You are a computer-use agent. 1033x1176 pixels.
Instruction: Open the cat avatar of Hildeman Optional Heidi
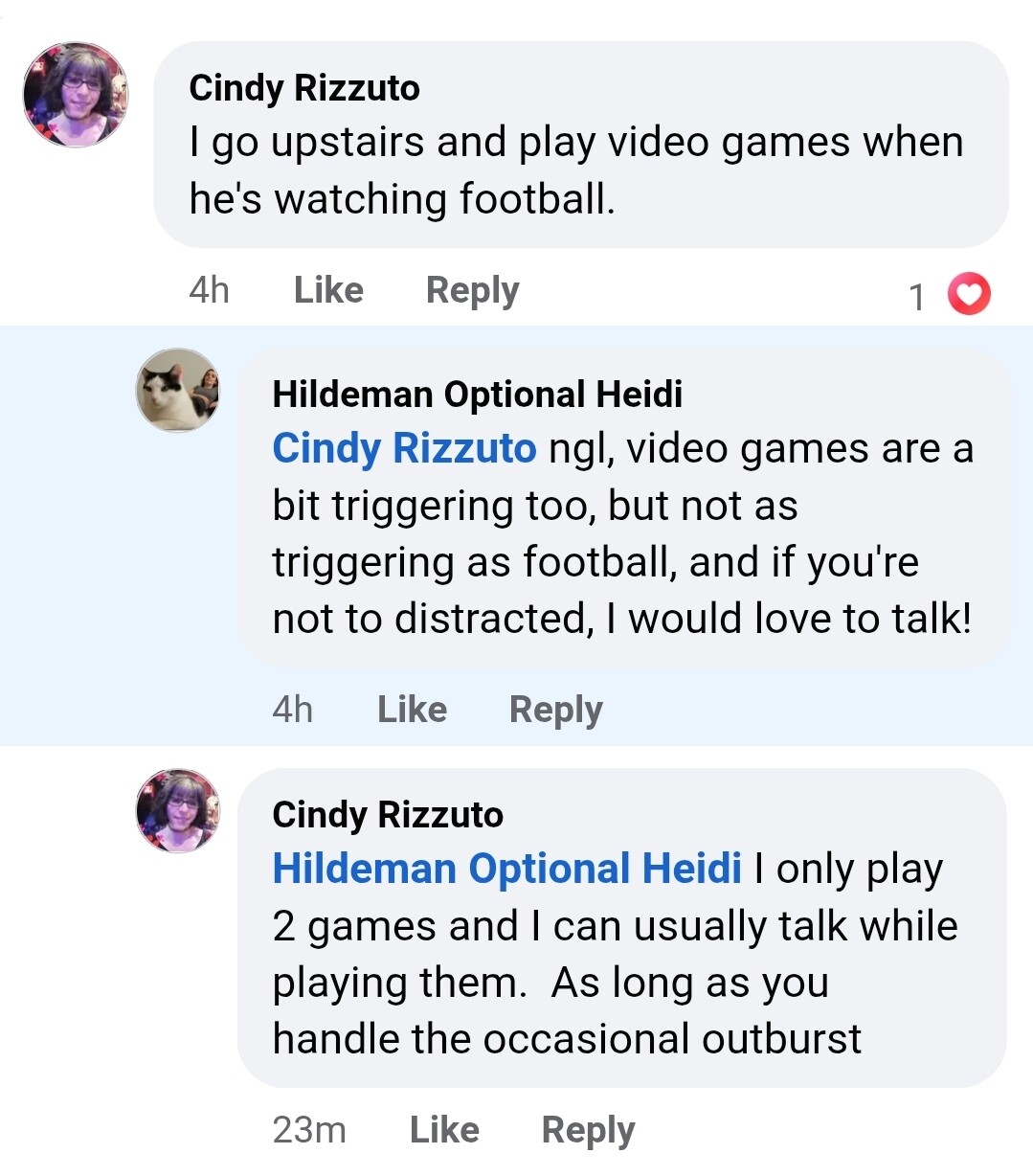(178, 390)
